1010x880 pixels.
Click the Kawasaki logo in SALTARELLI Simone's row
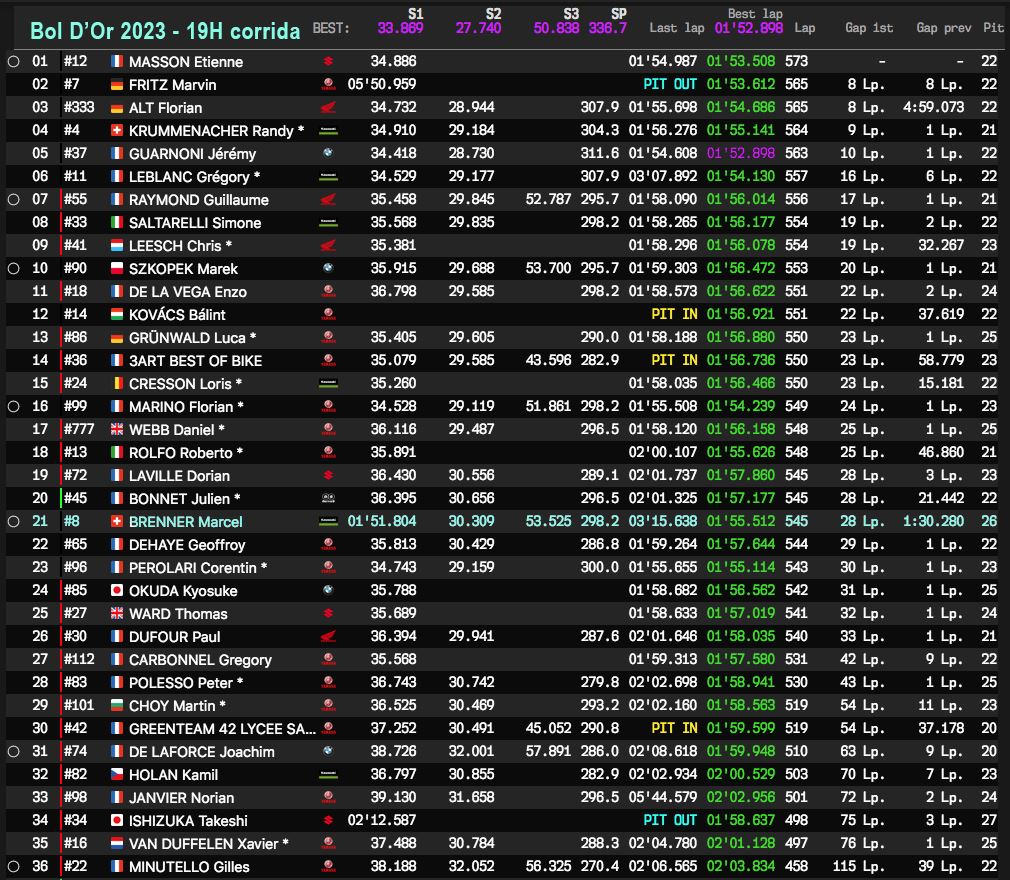coord(329,223)
